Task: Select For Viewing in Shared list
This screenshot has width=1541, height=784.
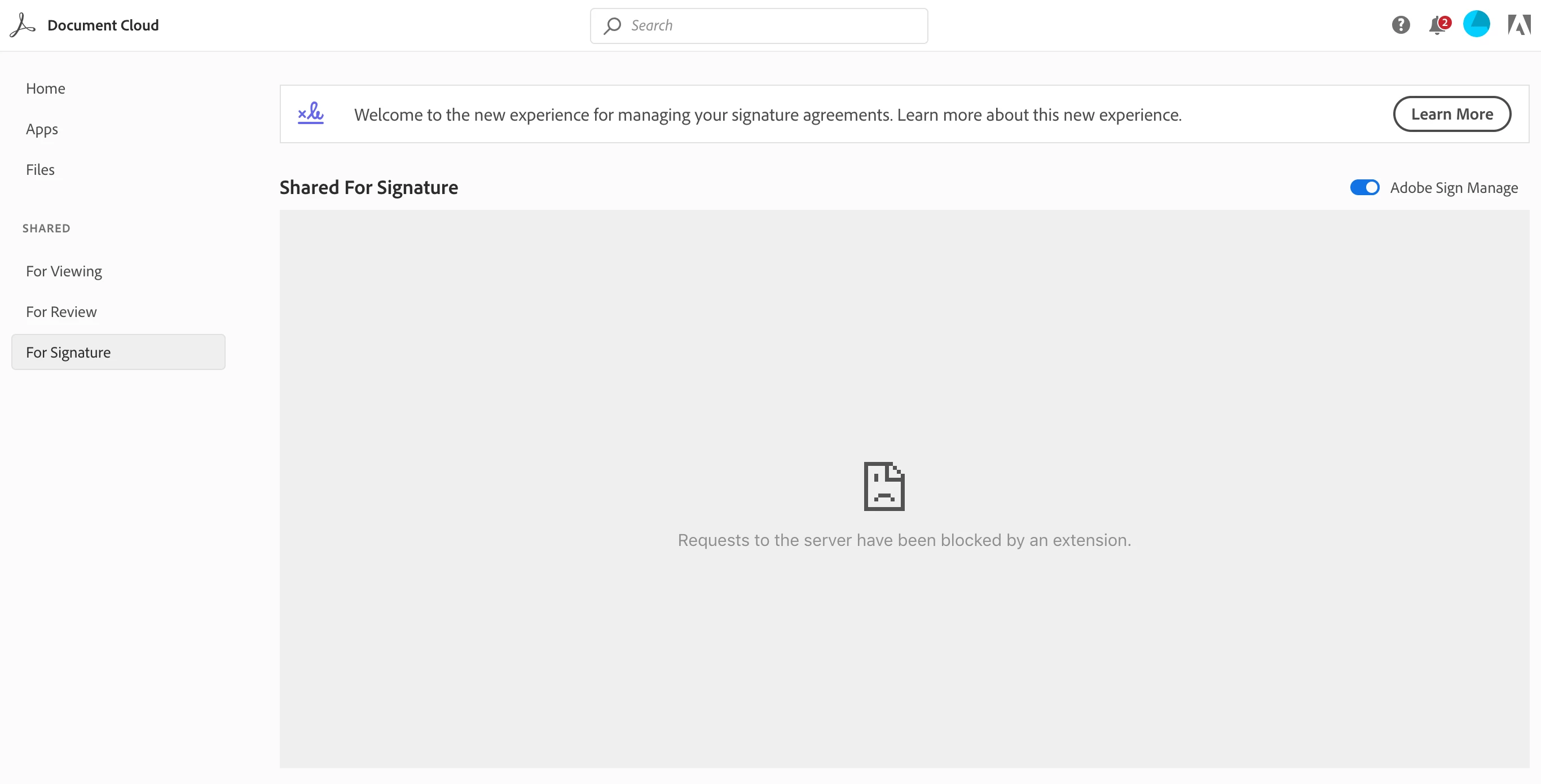Action: [x=64, y=271]
